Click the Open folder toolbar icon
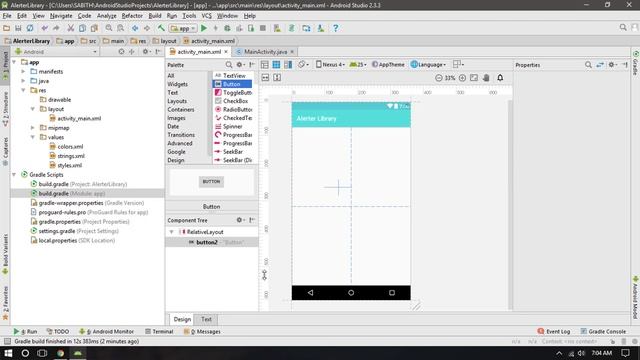640x360 pixels. point(6,28)
